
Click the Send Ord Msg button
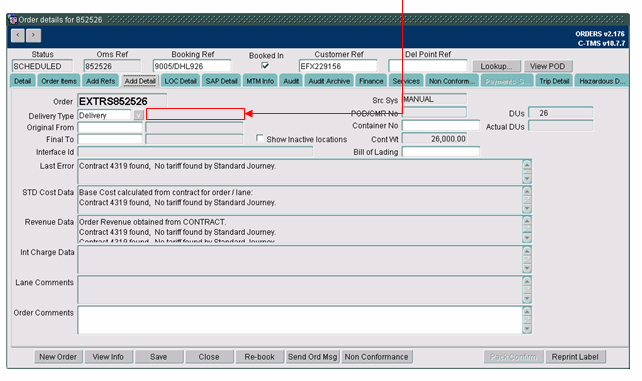[313, 357]
